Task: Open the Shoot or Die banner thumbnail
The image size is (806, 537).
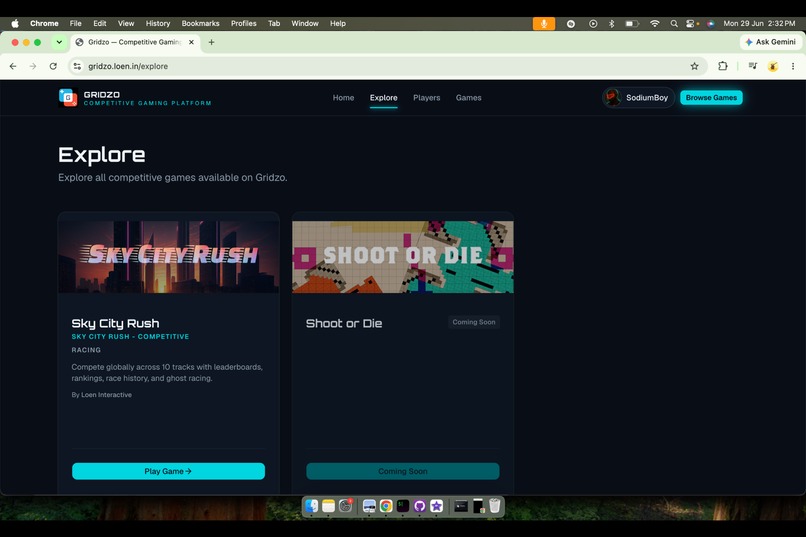Action: click(403, 257)
